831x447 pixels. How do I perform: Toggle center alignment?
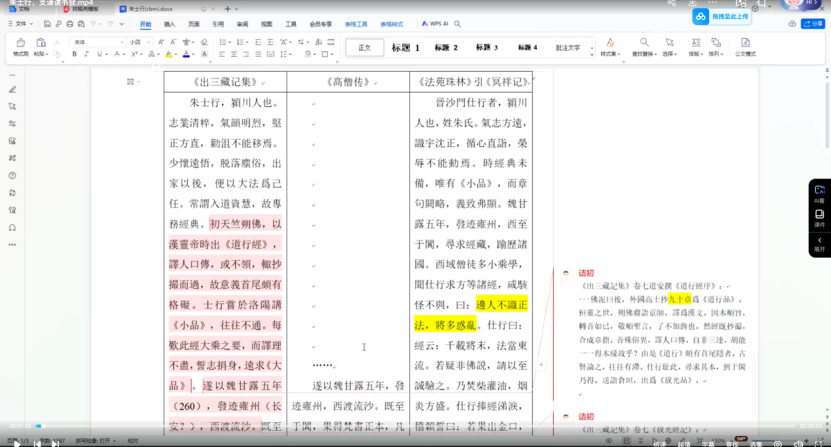pos(234,54)
